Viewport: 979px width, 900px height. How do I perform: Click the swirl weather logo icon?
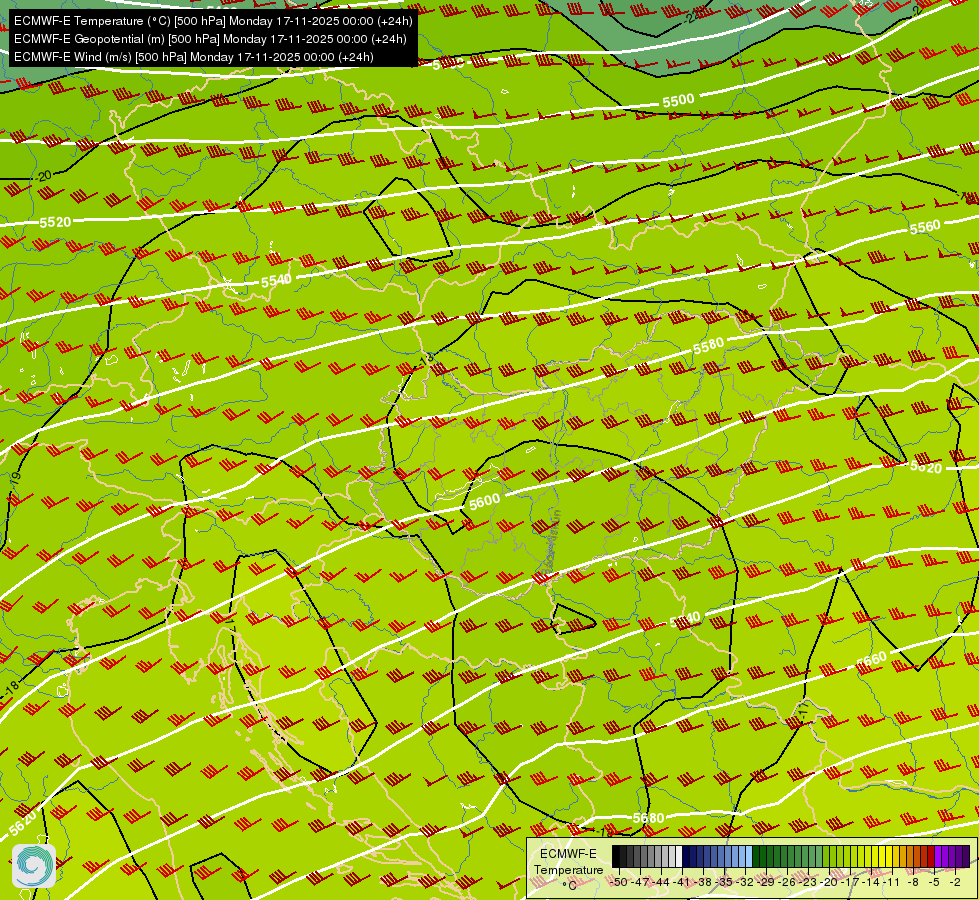pos(34,866)
